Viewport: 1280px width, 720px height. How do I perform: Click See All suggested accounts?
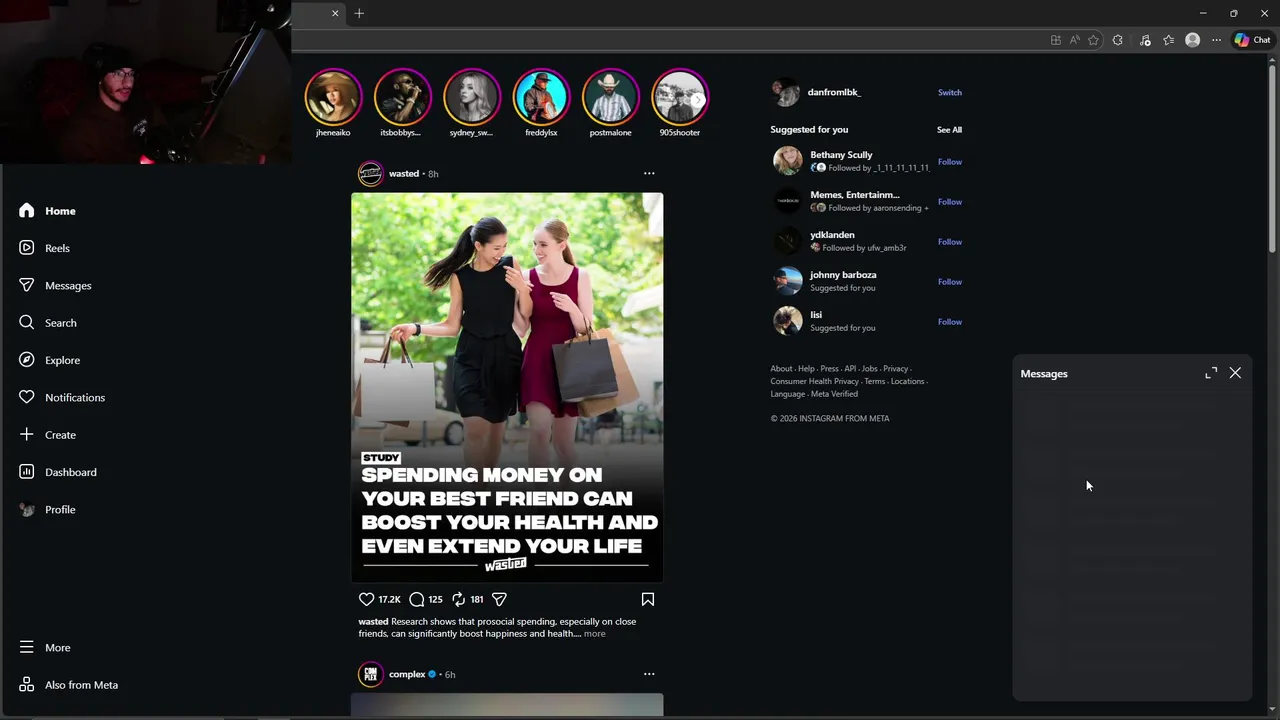click(949, 130)
